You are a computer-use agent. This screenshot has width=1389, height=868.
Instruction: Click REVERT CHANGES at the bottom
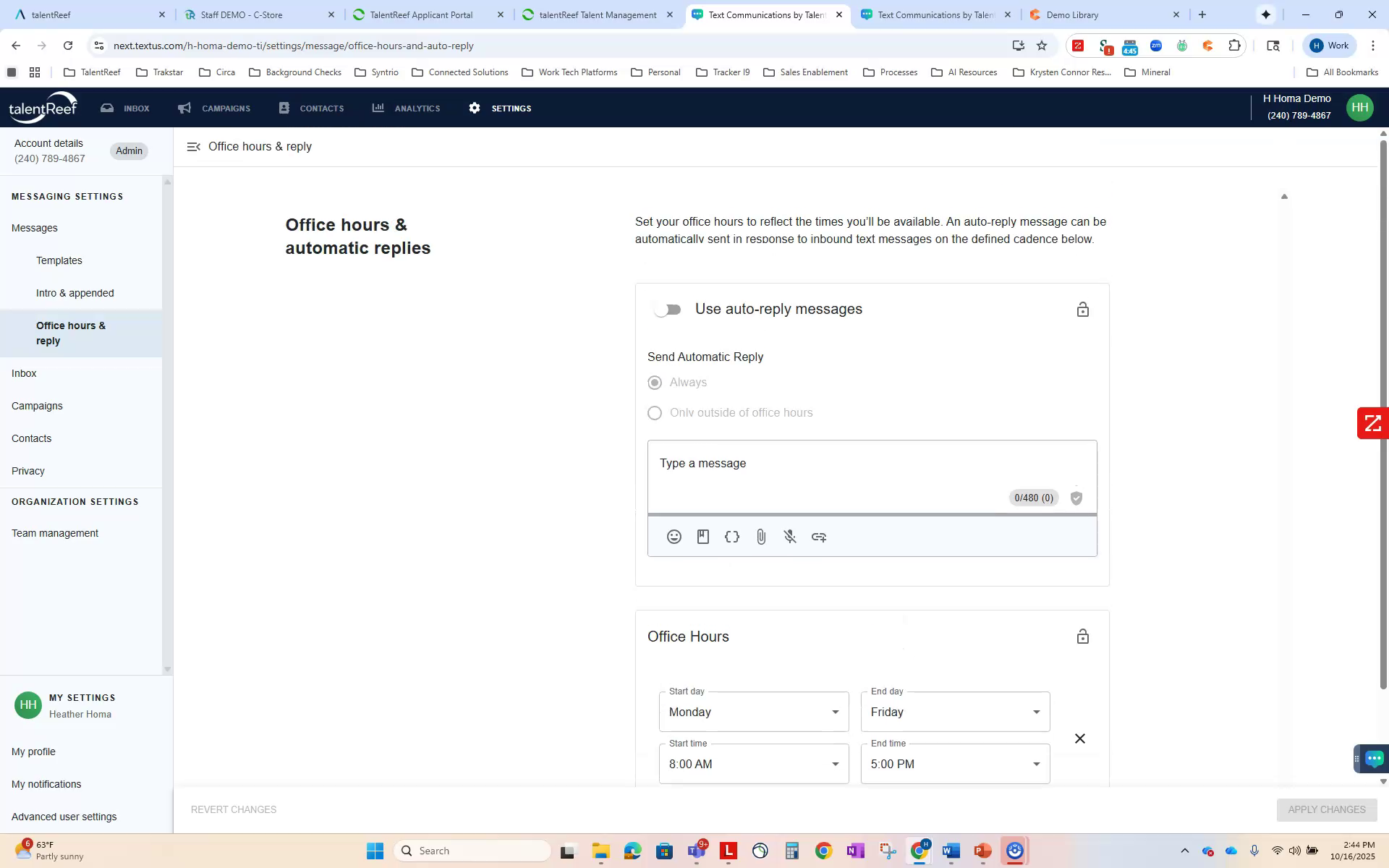233,809
